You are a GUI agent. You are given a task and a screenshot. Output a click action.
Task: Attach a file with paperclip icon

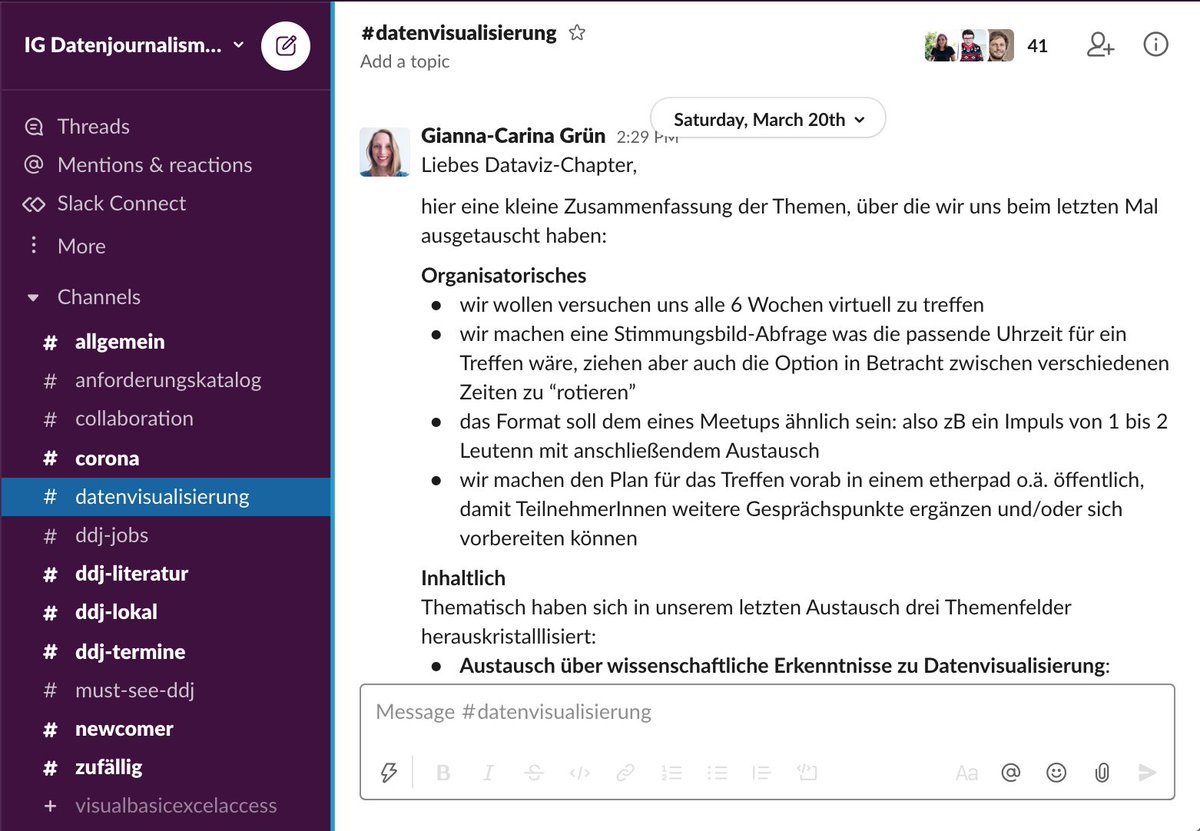(x=1101, y=772)
